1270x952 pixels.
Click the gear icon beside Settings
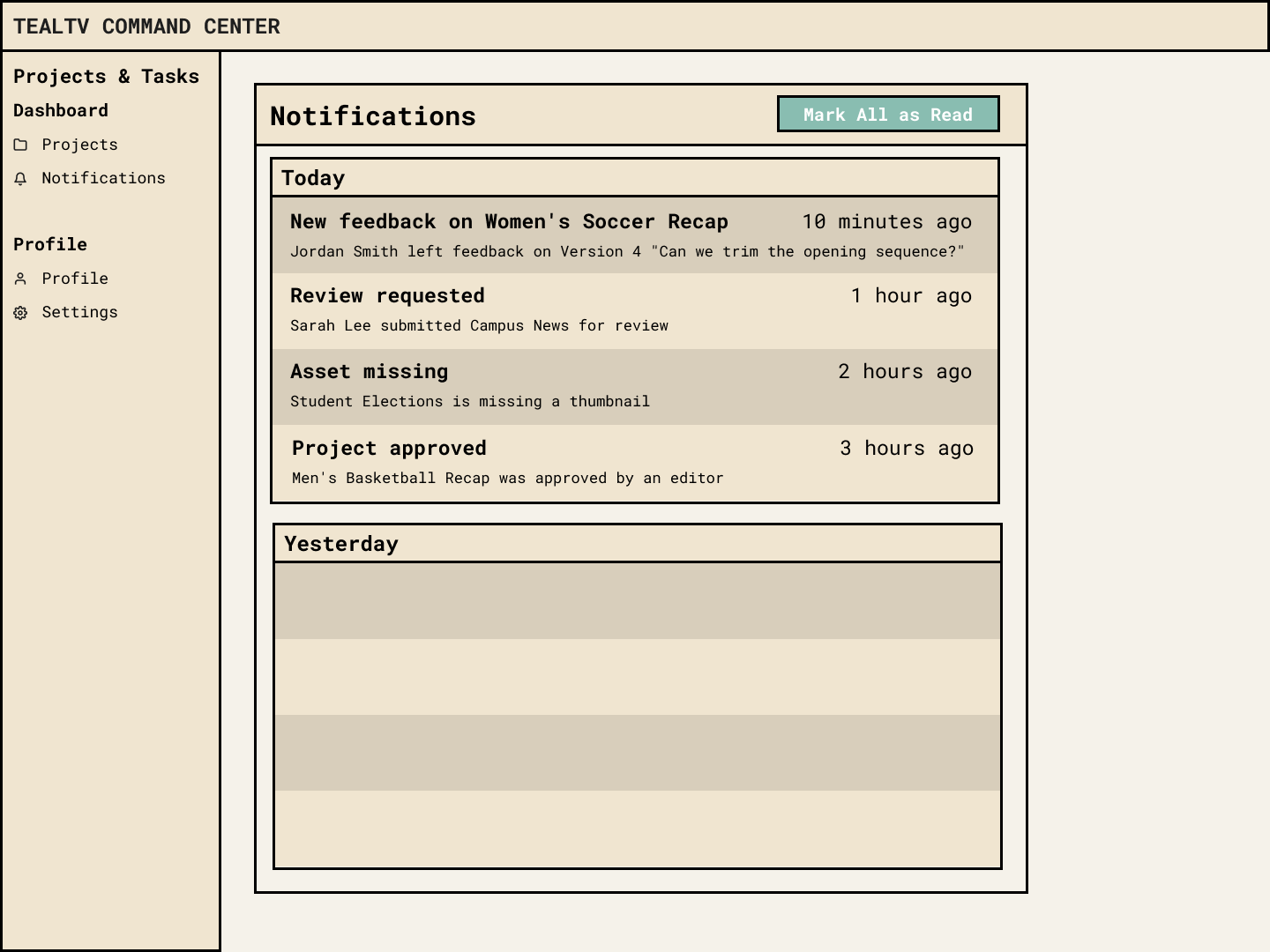(x=20, y=313)
